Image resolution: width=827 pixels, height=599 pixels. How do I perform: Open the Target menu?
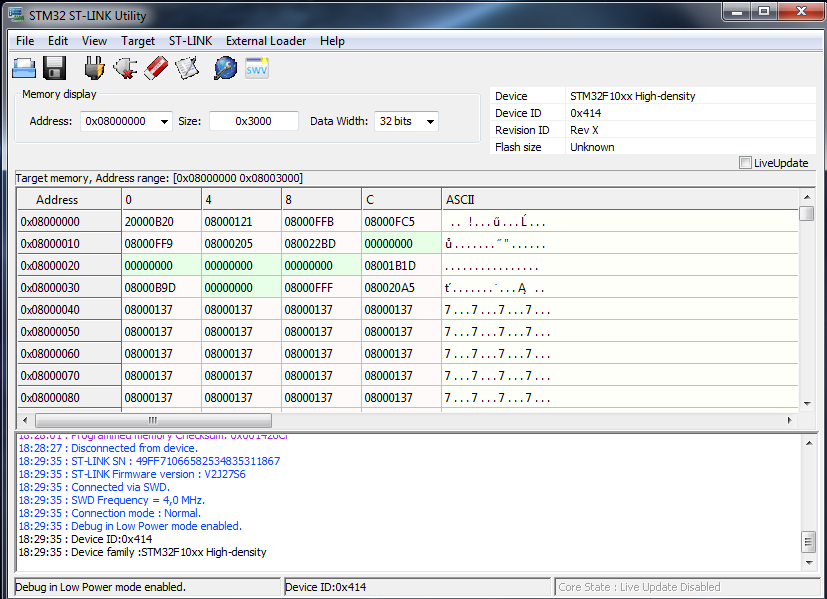point(138,41)
